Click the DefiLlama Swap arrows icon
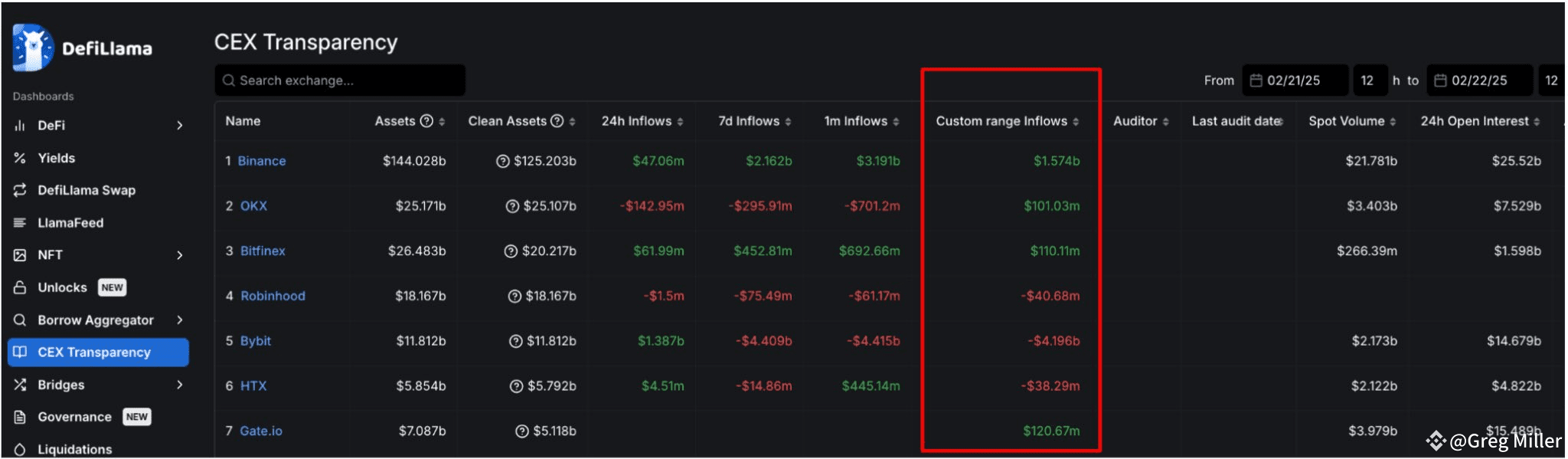The width and height of the screenshot is (1568, 459). (20, 190)
